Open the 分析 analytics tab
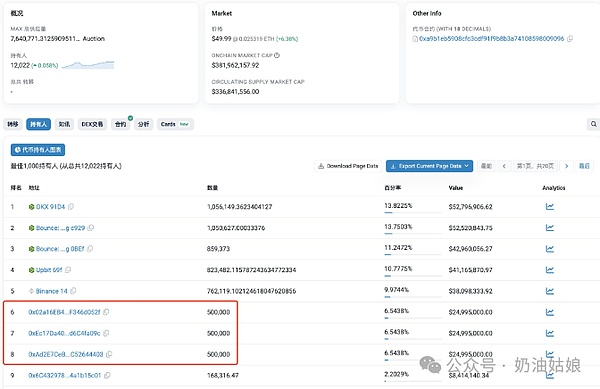The width and height of the screenshot is (600, 389). click(143, 124)
